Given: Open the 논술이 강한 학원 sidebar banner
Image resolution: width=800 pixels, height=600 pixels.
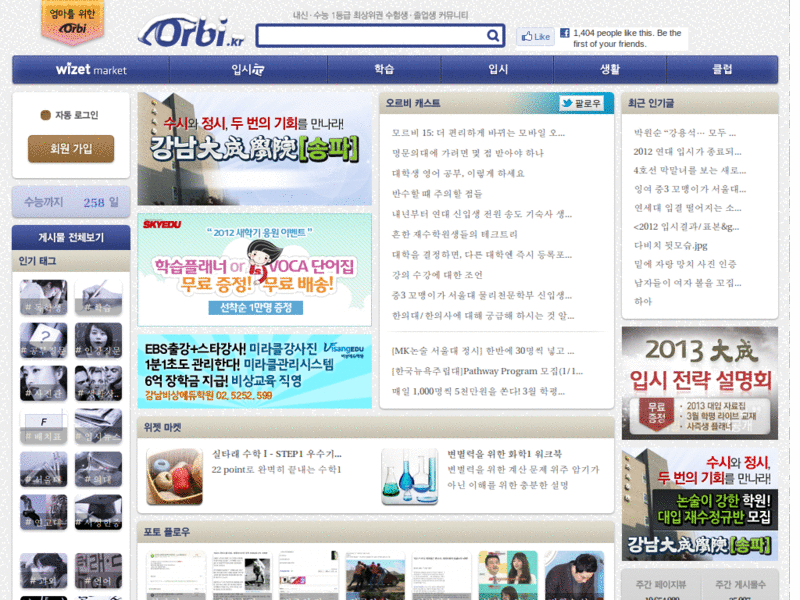Looking at the screenshot, I should point(699,505).
